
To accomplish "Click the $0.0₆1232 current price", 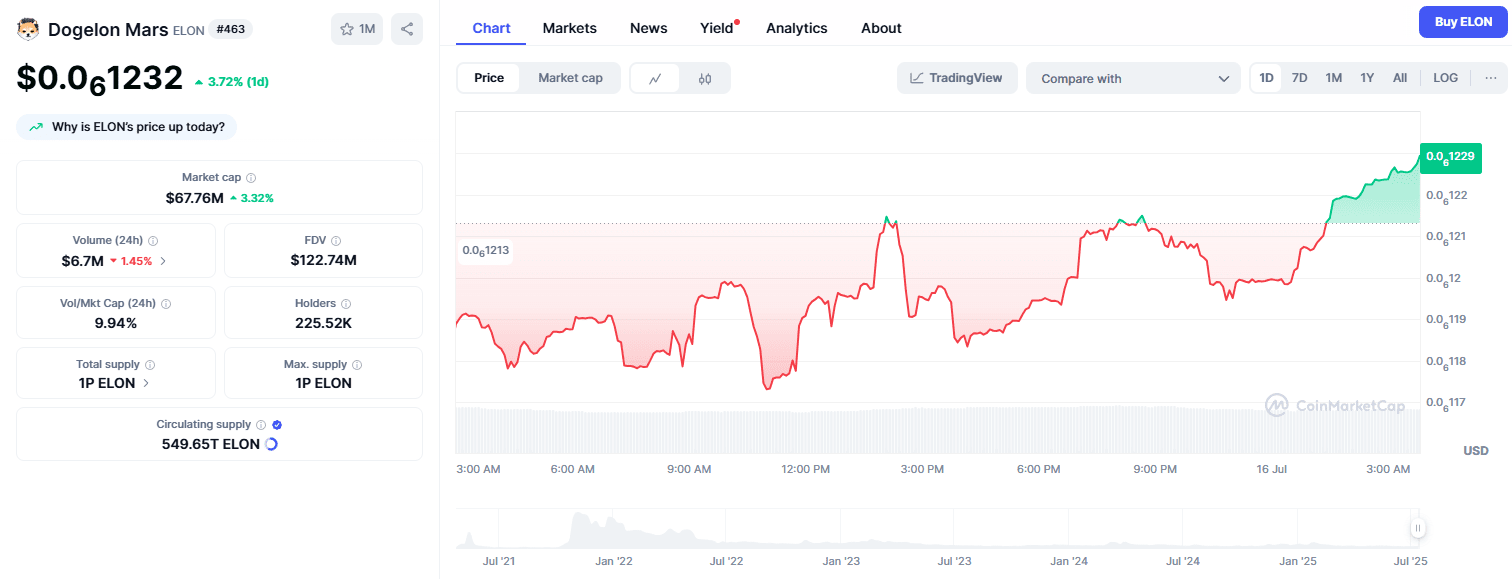I will 99,79.
